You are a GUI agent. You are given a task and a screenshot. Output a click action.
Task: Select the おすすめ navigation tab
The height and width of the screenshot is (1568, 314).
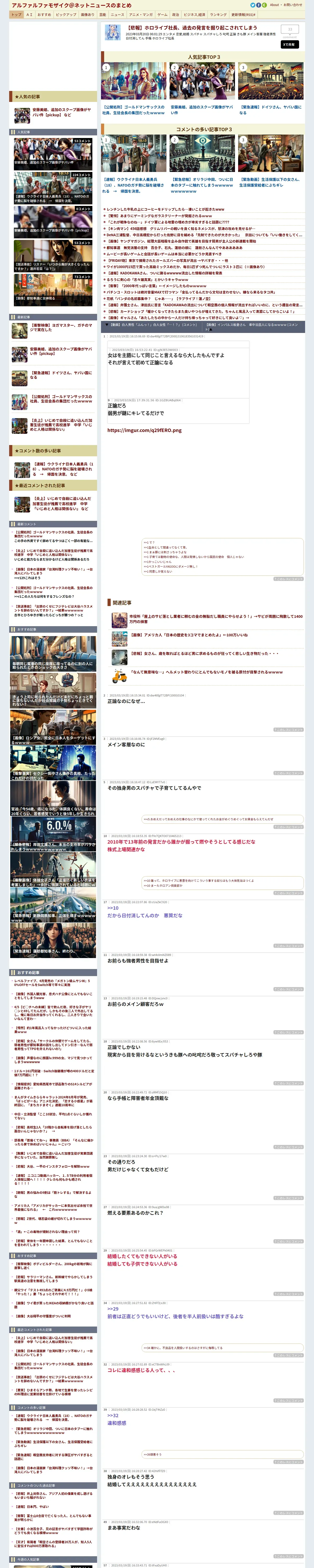pos(44,15)
